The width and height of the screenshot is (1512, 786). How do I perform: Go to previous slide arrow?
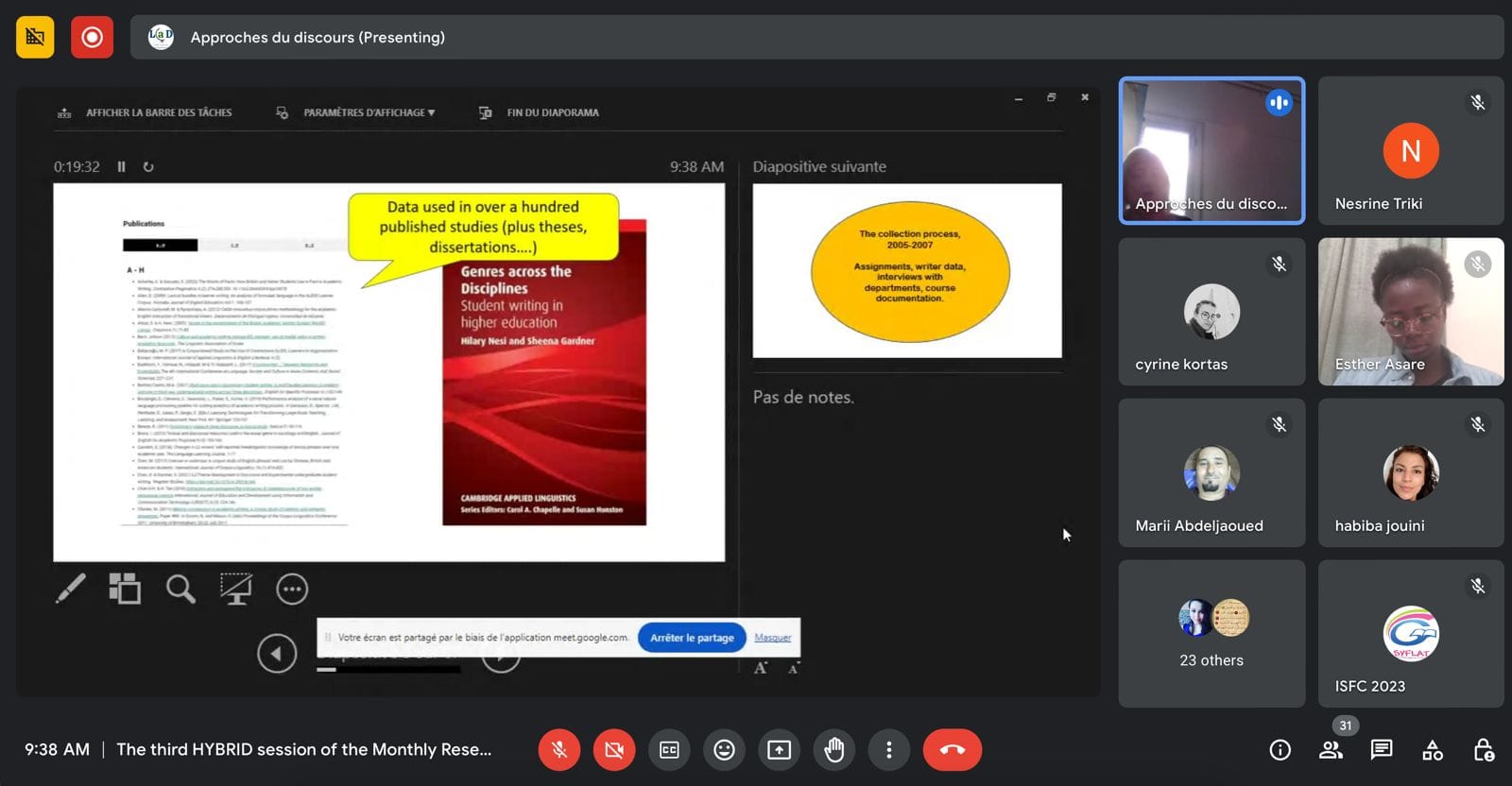[277, 653]
